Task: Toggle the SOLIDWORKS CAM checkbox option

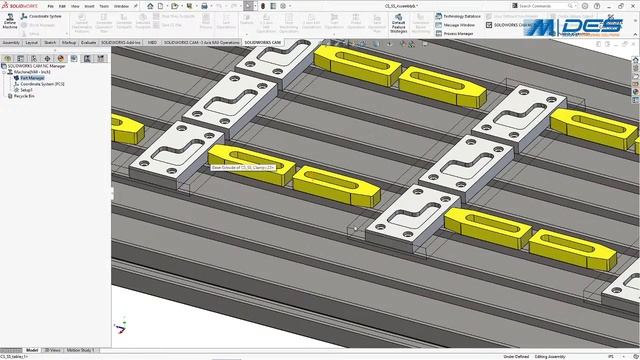Action: [489, 25]
